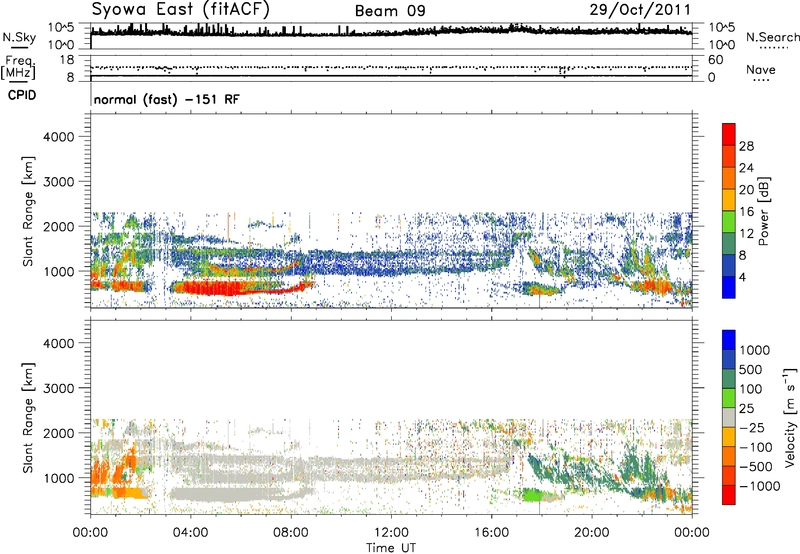Viewport: 800px width, 554px height.
Task: Click the 'Freq. [MHz]' axis label
Action: coord(18,68)
